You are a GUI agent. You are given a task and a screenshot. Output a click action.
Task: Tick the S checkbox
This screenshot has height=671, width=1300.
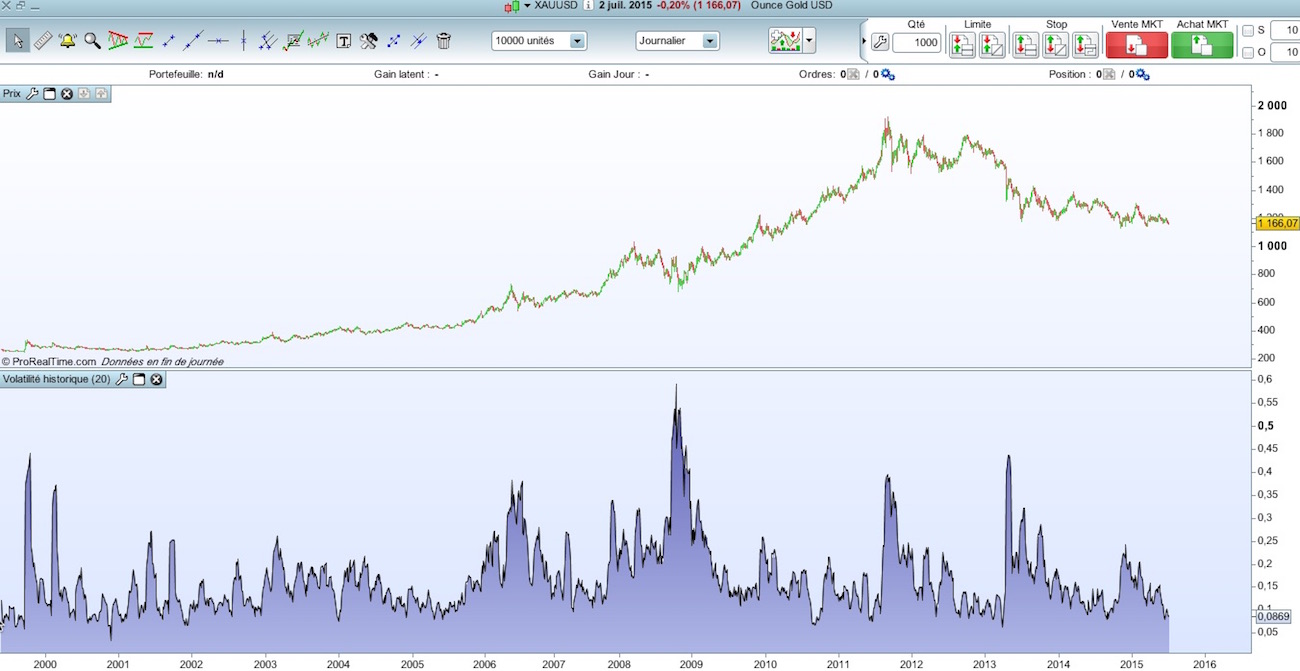click(x=1247, y=31)
